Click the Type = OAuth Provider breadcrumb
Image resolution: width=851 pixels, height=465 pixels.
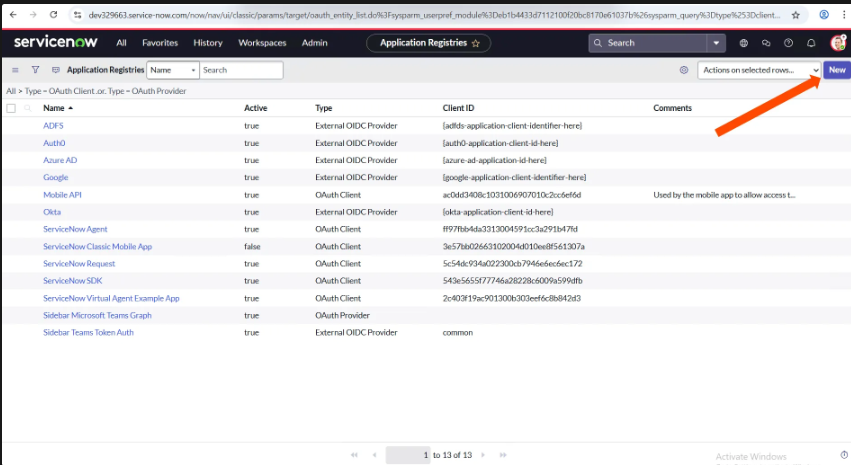[x=147, y=91]
